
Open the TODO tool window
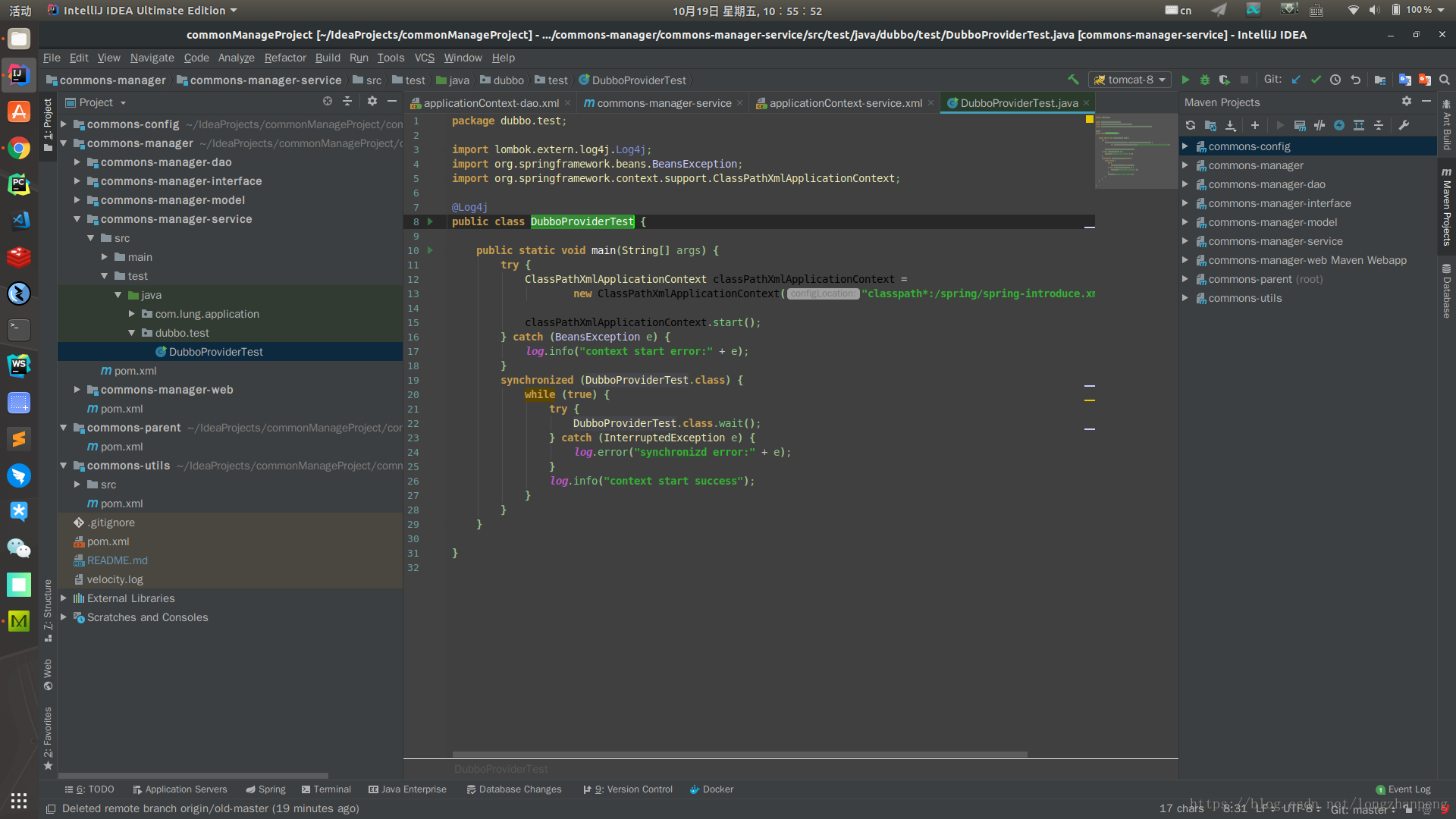coord(89,789)
